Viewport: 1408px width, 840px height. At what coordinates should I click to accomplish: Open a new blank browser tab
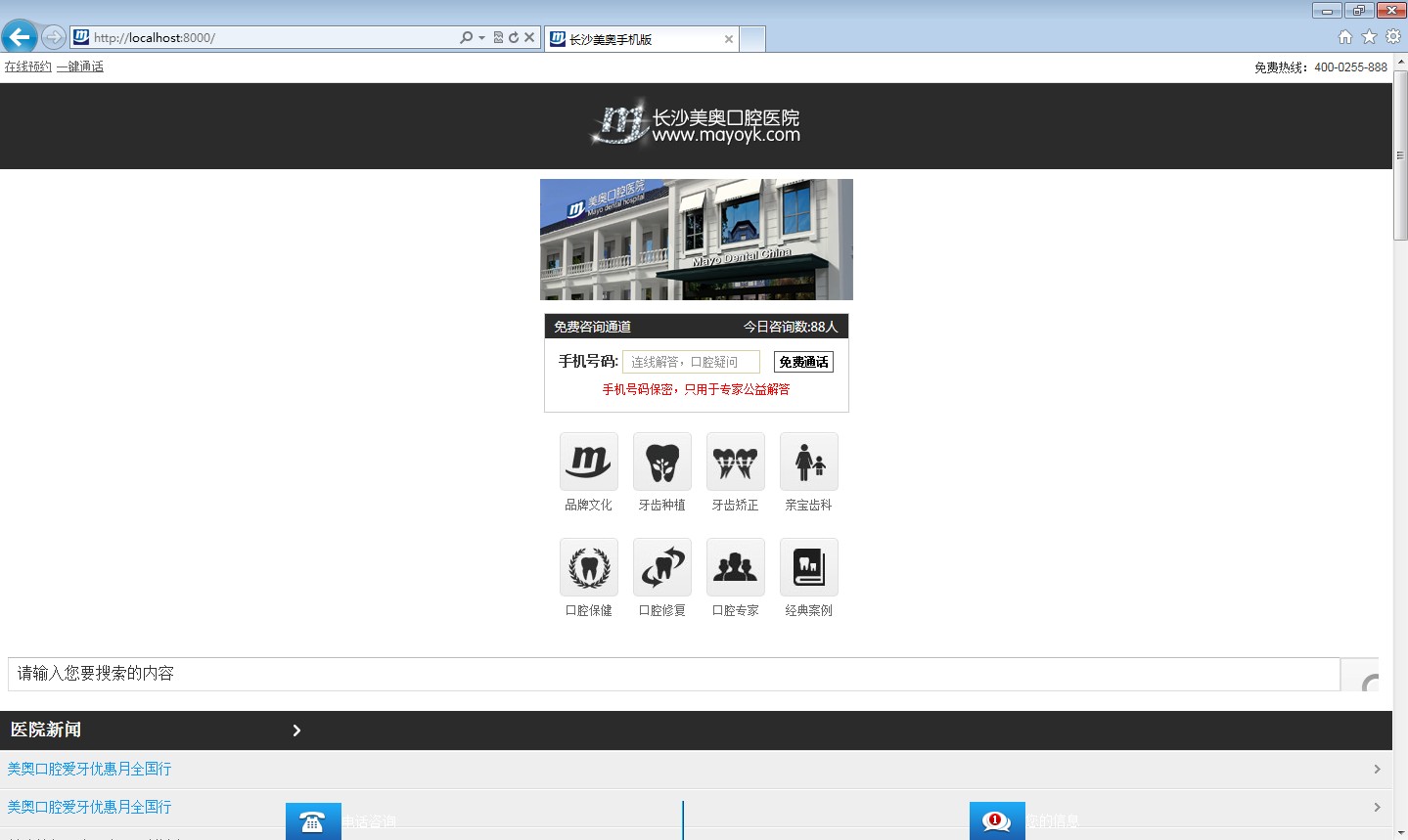[752, 39]
